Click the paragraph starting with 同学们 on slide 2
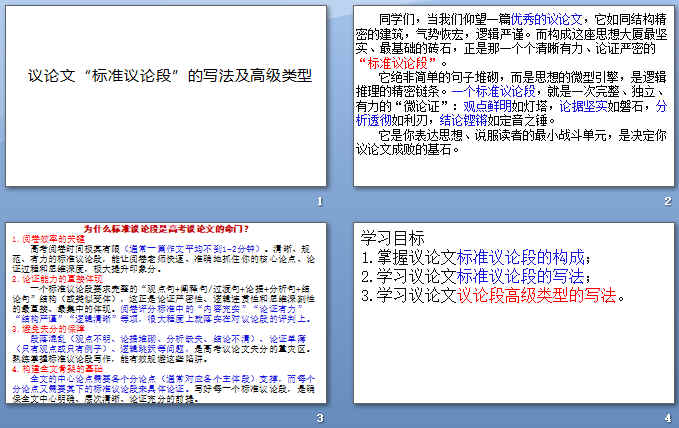This screenshot has height=428, width=679. coord(512,37)
